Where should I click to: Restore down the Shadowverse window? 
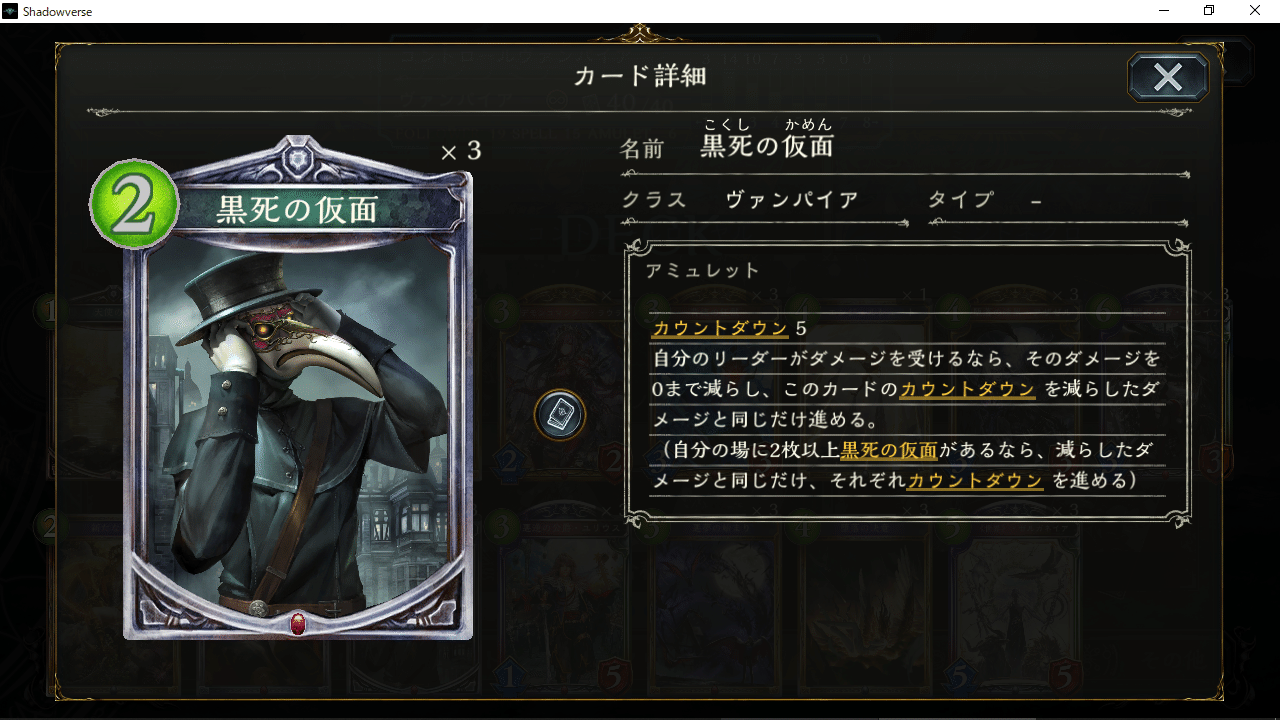click(x=1209, y=10)
